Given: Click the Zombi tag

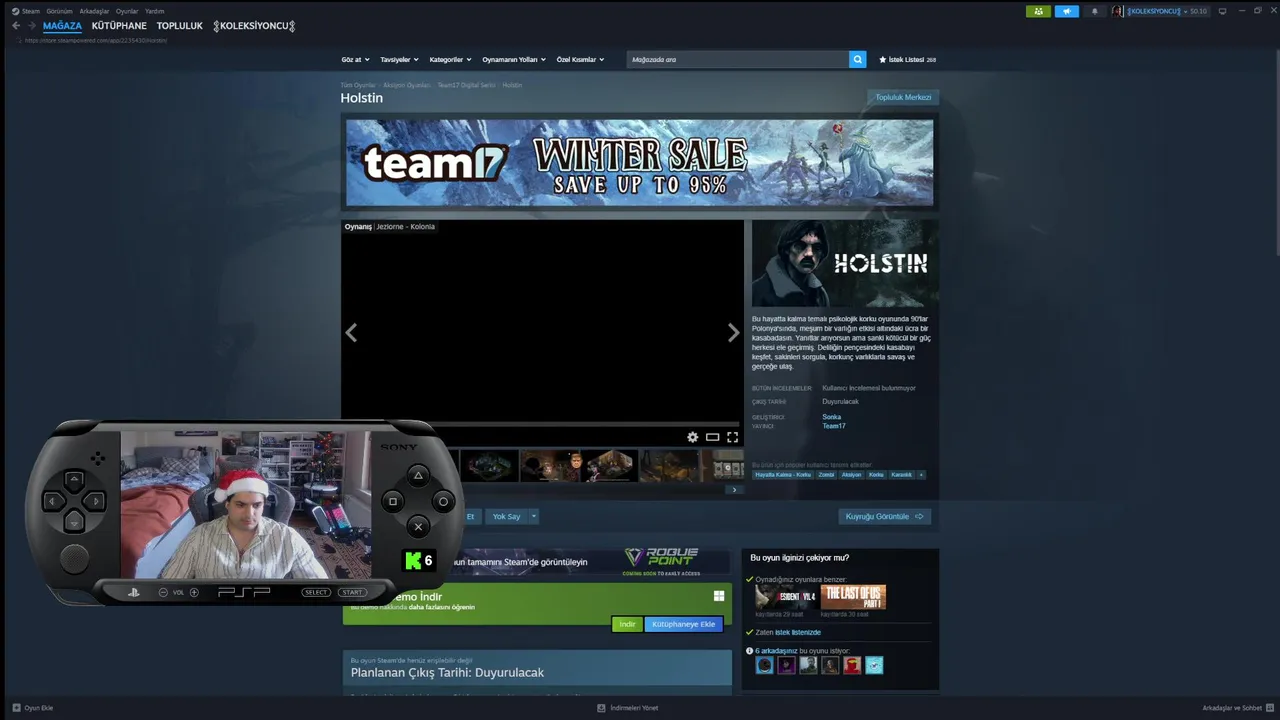Looking at the screenshot, I should (826, 475).
